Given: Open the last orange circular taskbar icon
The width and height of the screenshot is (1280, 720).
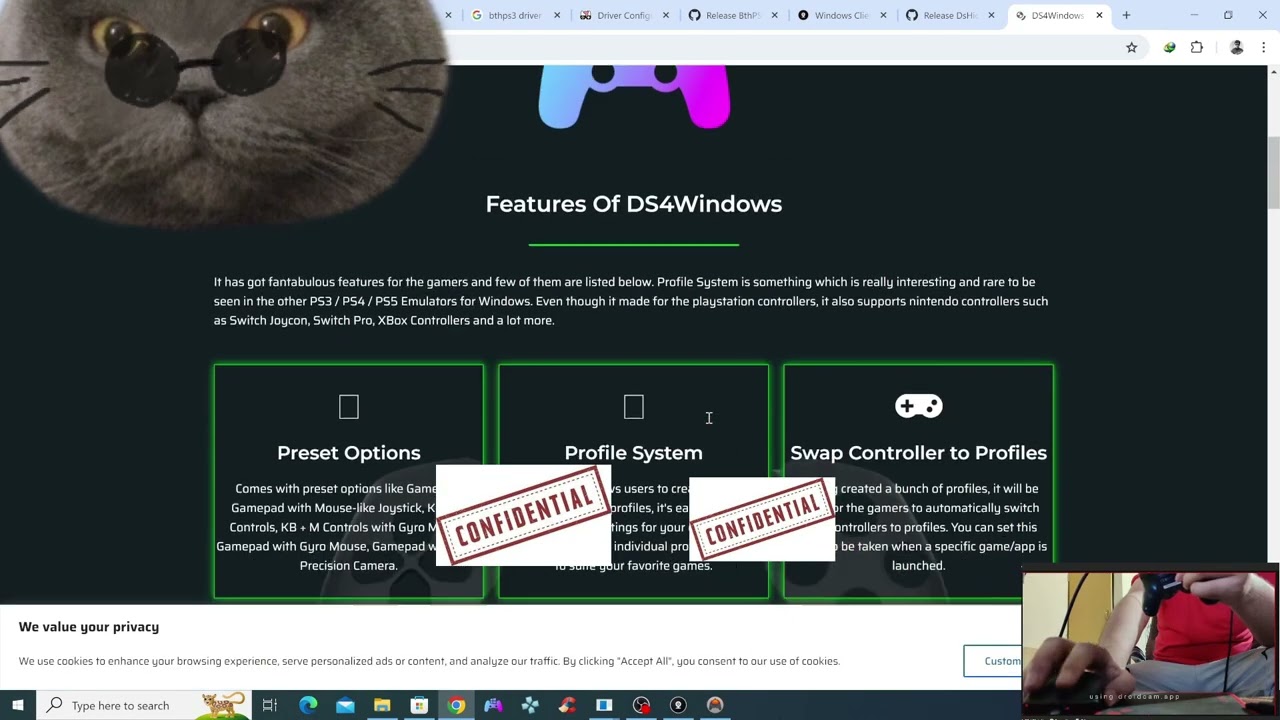Looking at the screenshot, I should click(715, 705).
